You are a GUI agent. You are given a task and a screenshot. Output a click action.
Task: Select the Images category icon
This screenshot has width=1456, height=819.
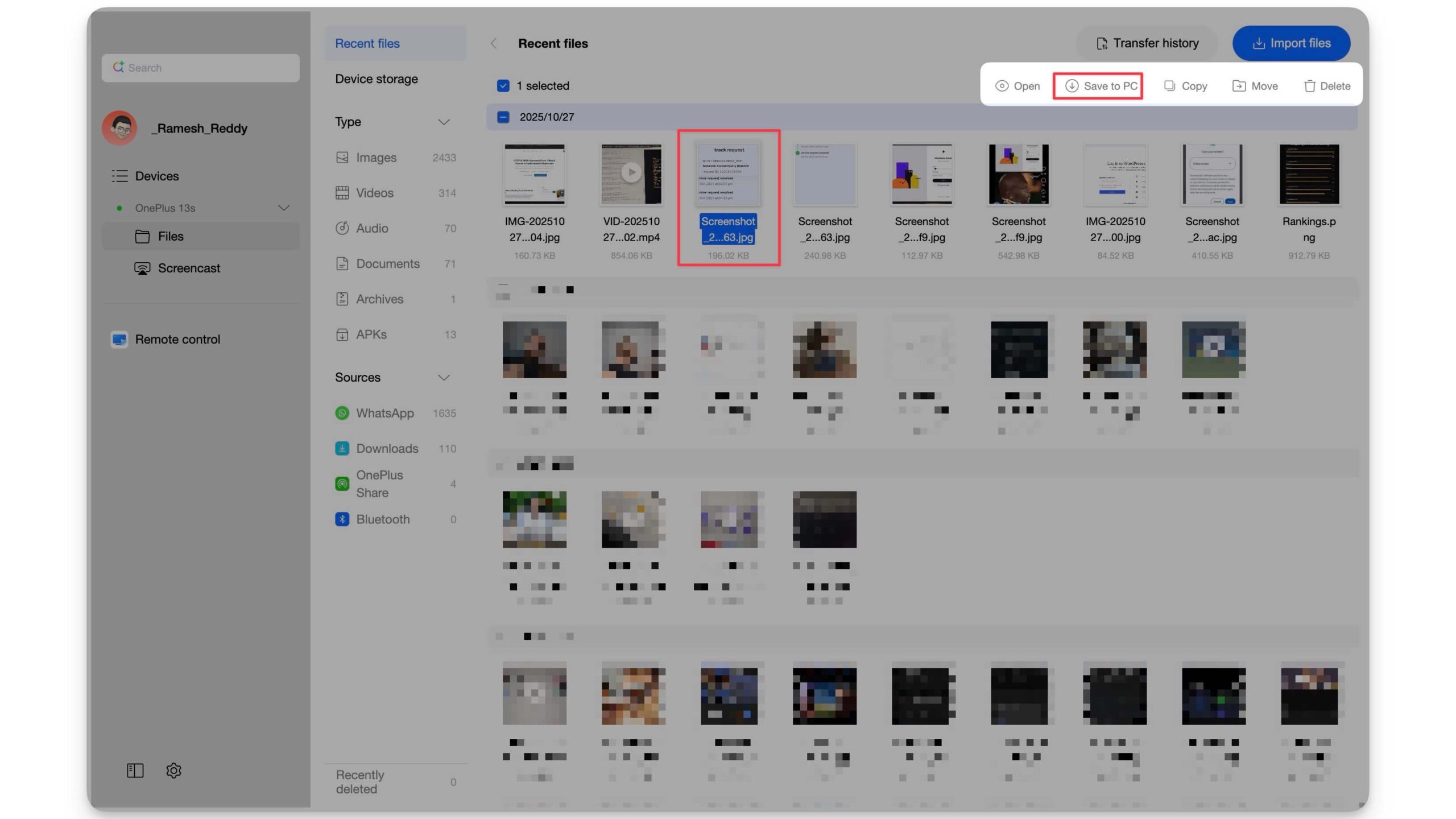click(342, 158)
